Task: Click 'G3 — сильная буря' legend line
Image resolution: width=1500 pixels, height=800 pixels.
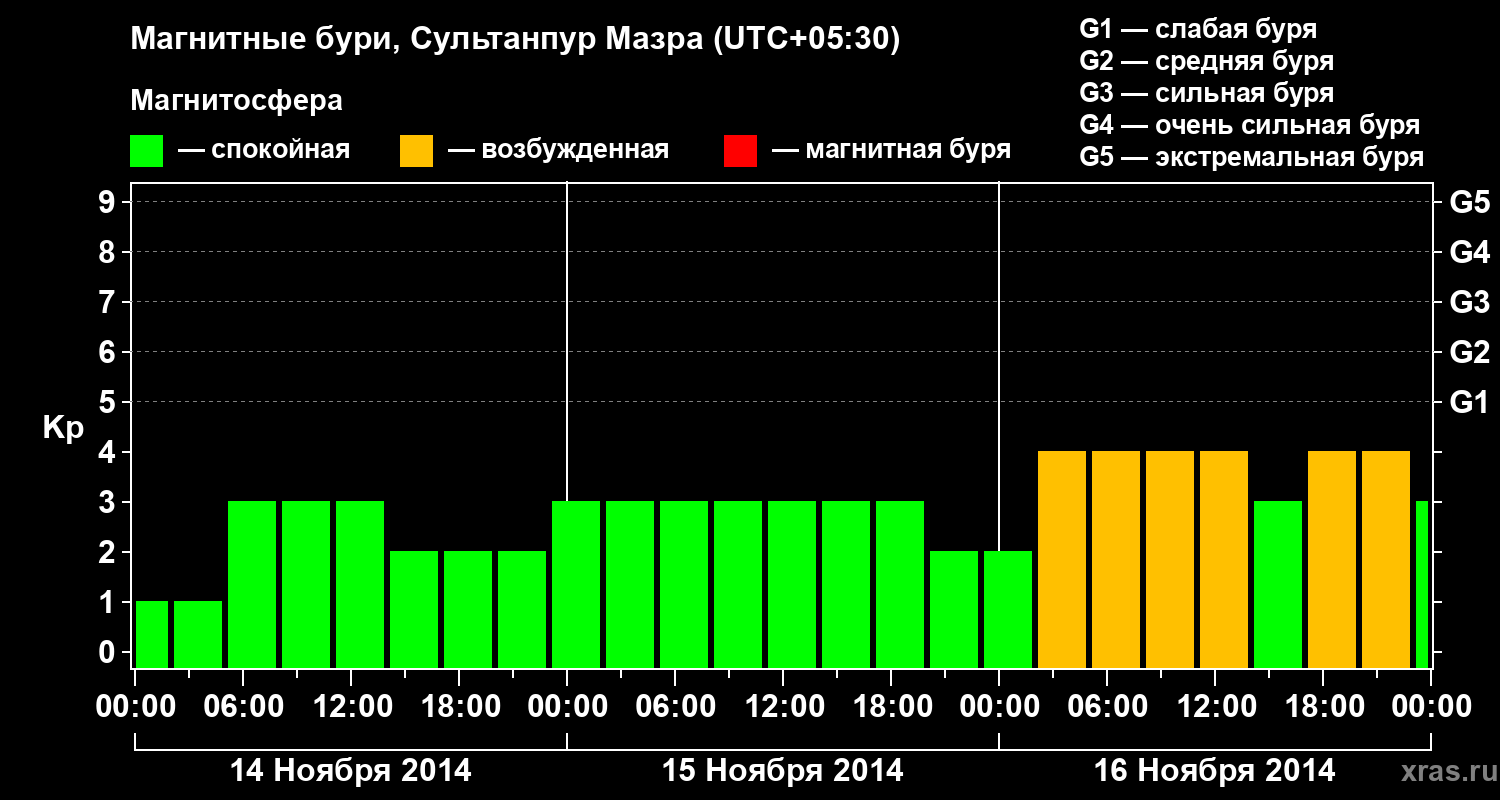Action: pos(1207,93)
